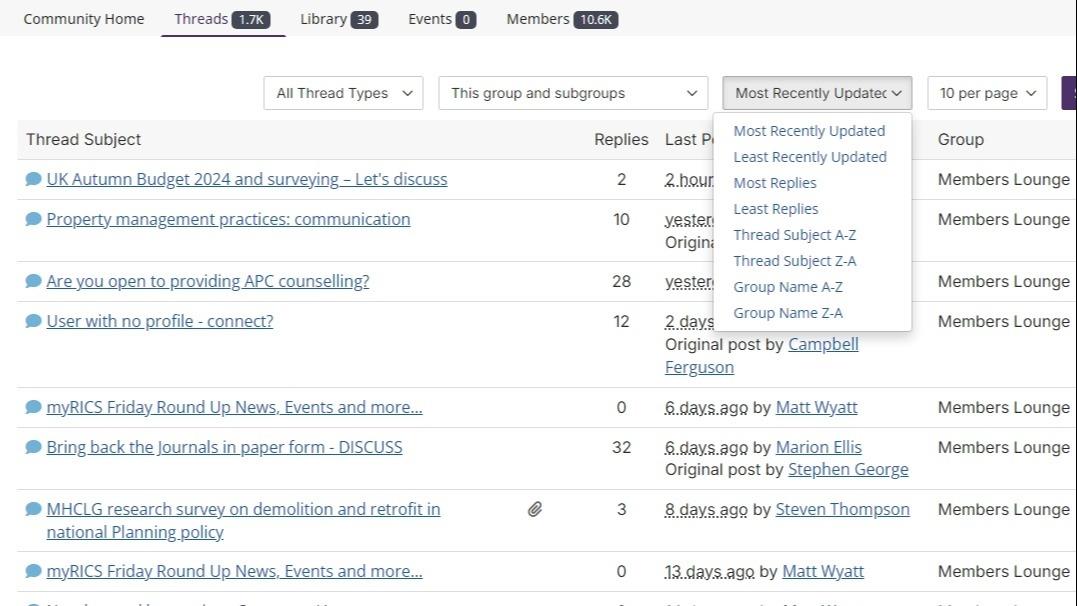
Task: Click chat icon beside APC counselling thread
Action: point(33,281)
